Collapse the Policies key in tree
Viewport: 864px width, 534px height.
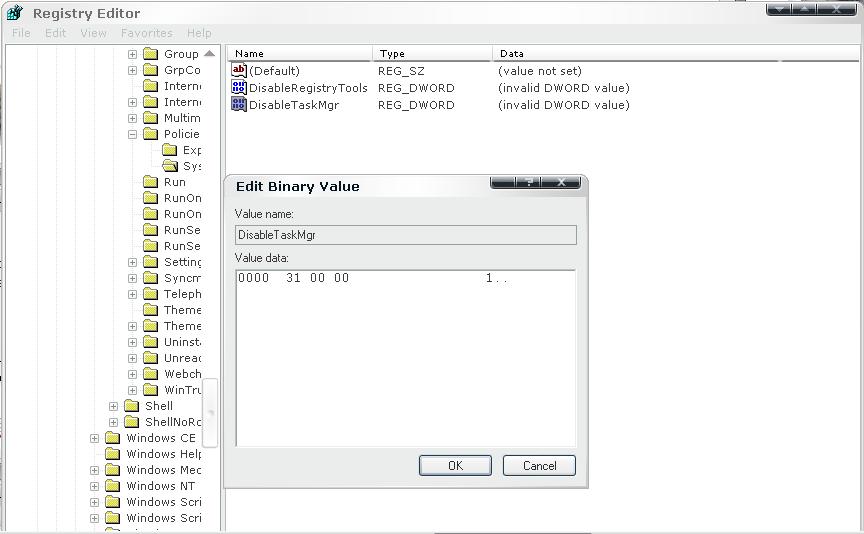coord(132,134)
